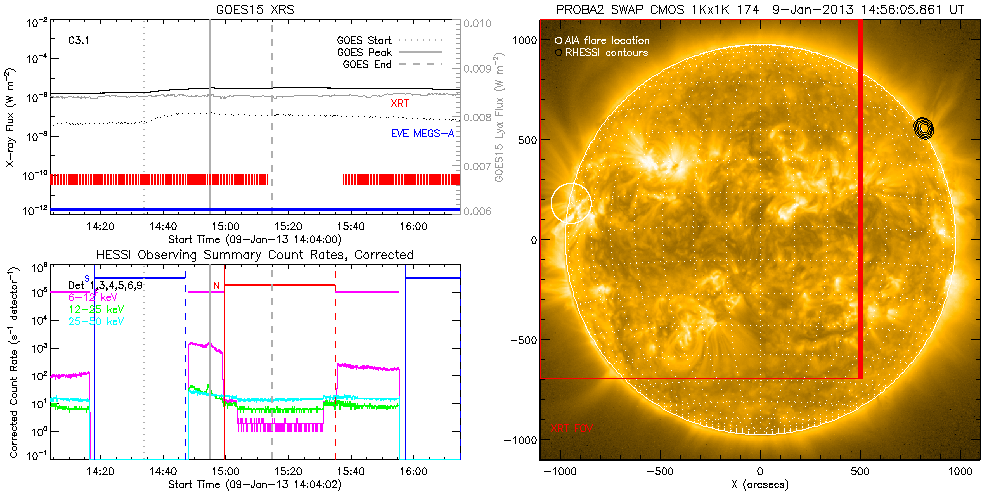Click the blue 'S' marker label
1000x500 pixels.
click(87, 279)
